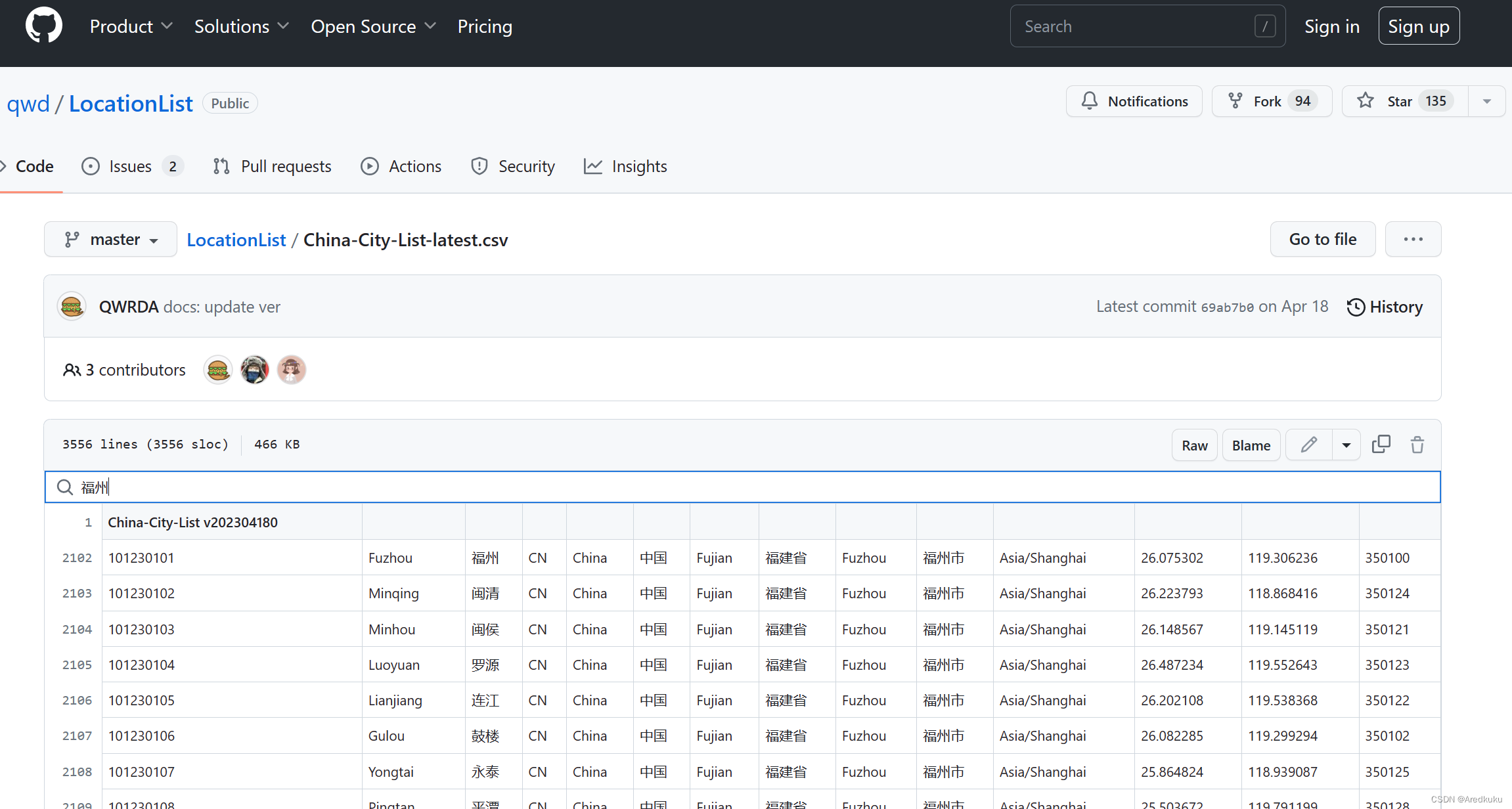The width and height of the screenshot is (1512, 809).
Task: Click the pencil edit file icon
Action: point(1309,445)
